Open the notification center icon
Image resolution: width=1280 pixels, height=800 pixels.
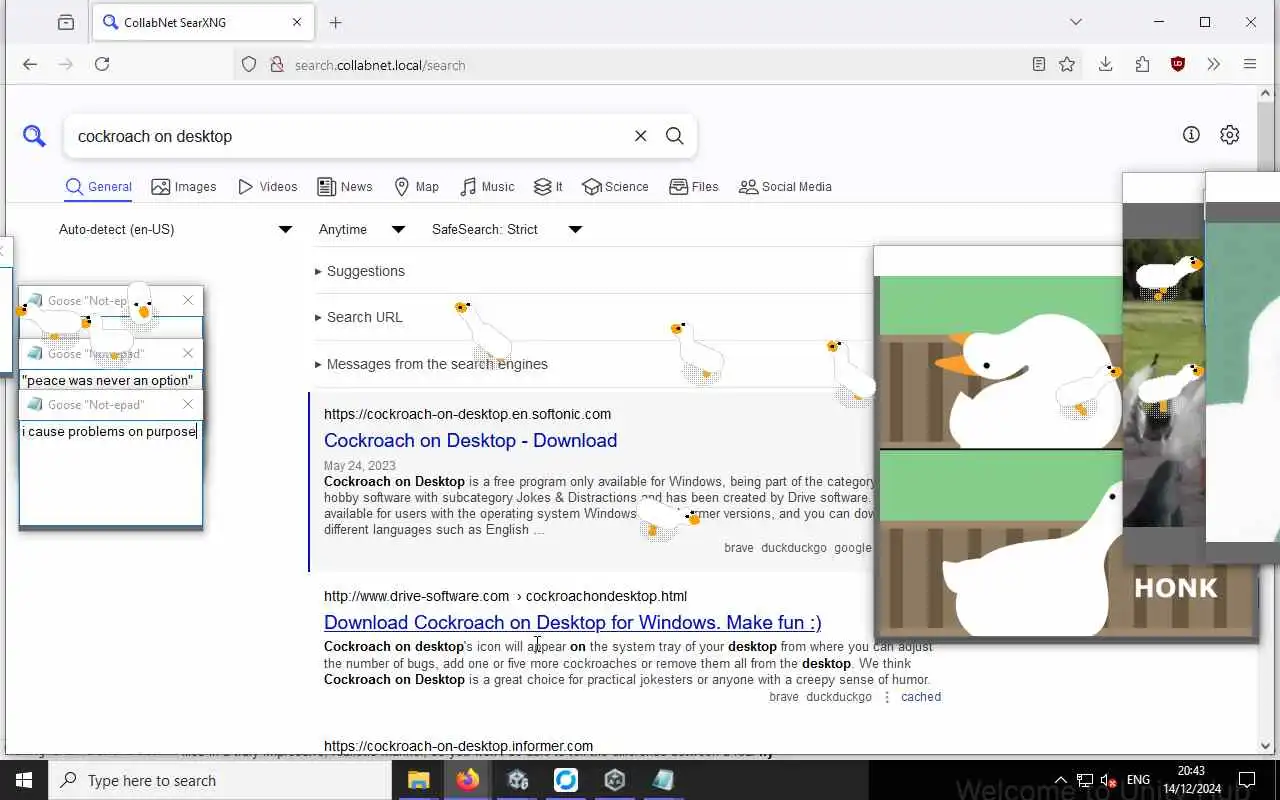pyautogui.click(x=1247, y=780)
